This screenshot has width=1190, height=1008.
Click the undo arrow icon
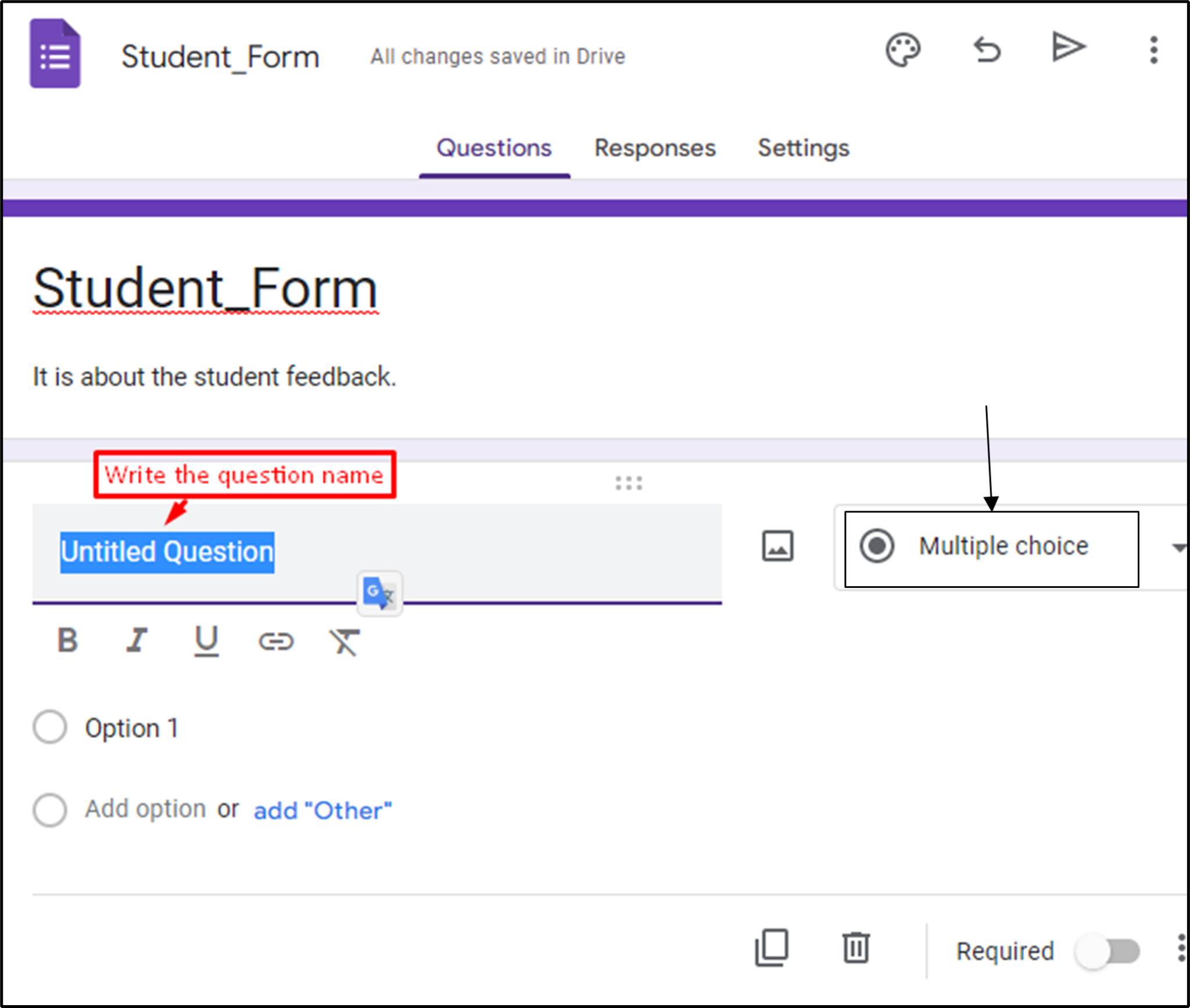click(987, 50)
